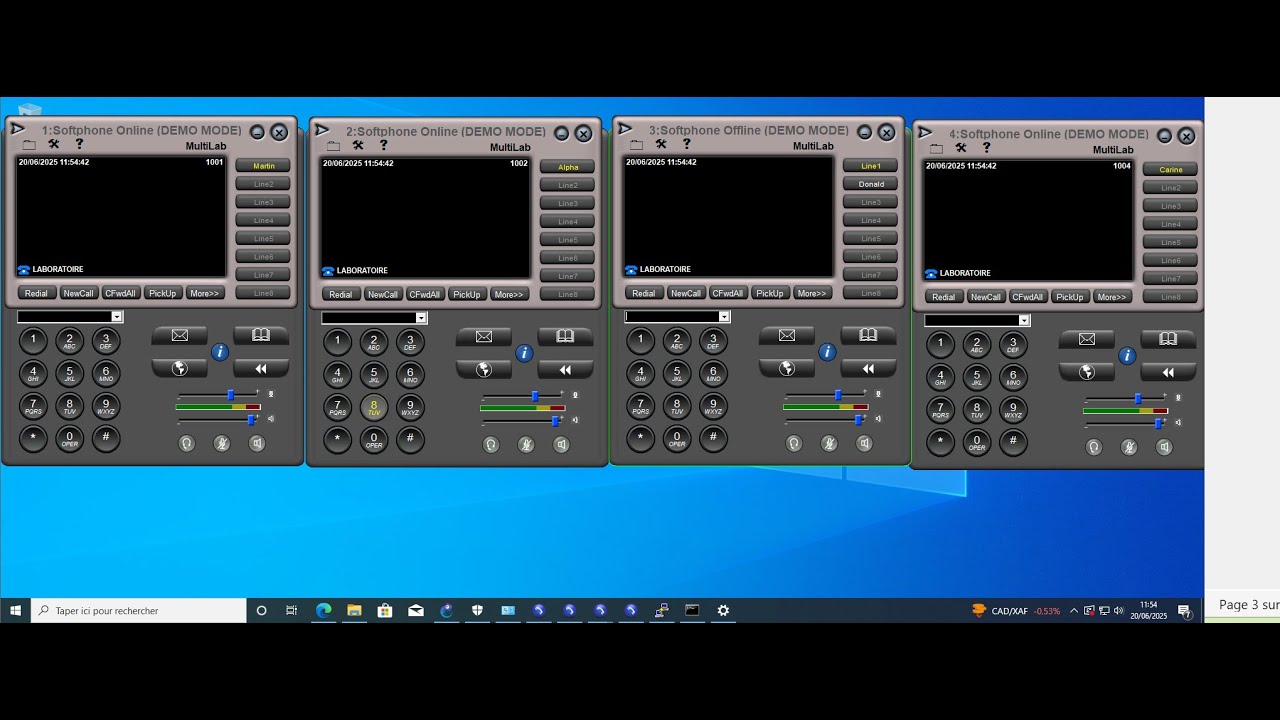Dial the # key in Softphone 3

(713, 438)
